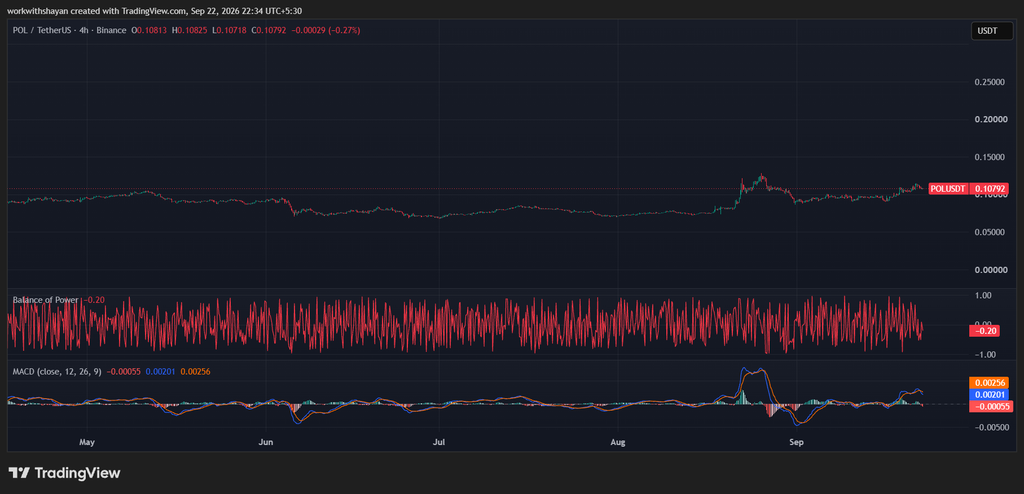
Task: Click the TradingView logo at the bottom
Action: 64,473
